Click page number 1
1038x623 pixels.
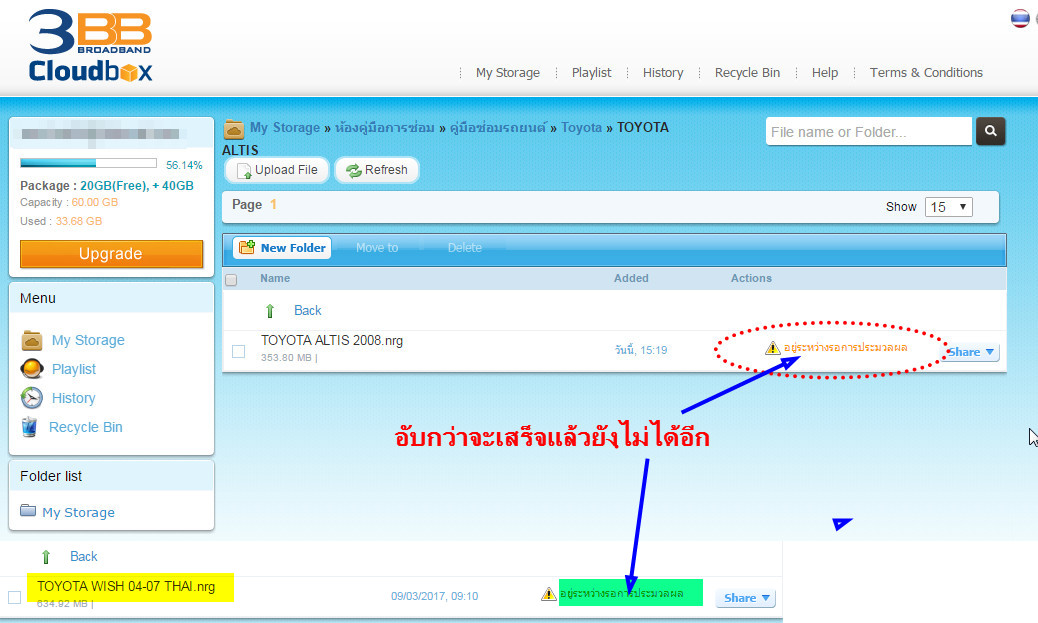click(273, 205)
